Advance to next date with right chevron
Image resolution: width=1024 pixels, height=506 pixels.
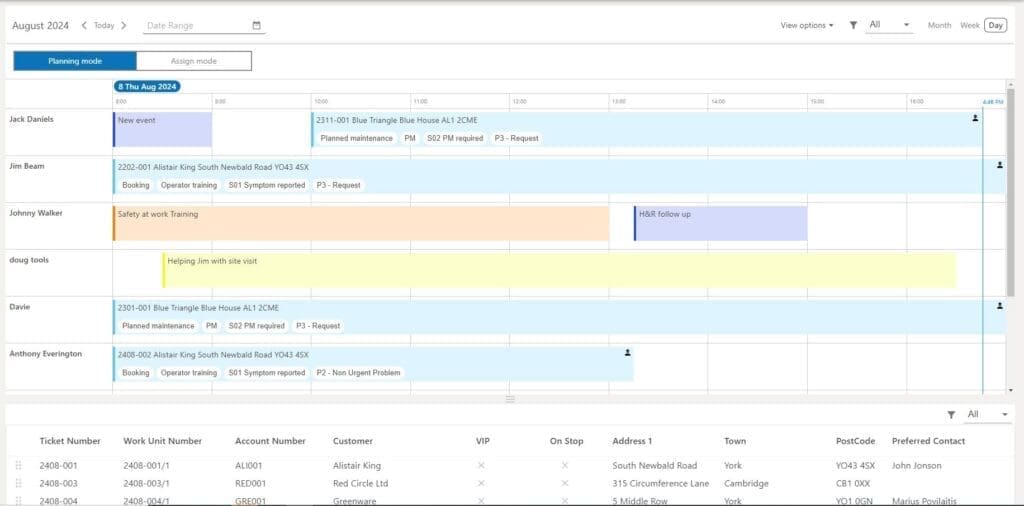click(124, 25)
